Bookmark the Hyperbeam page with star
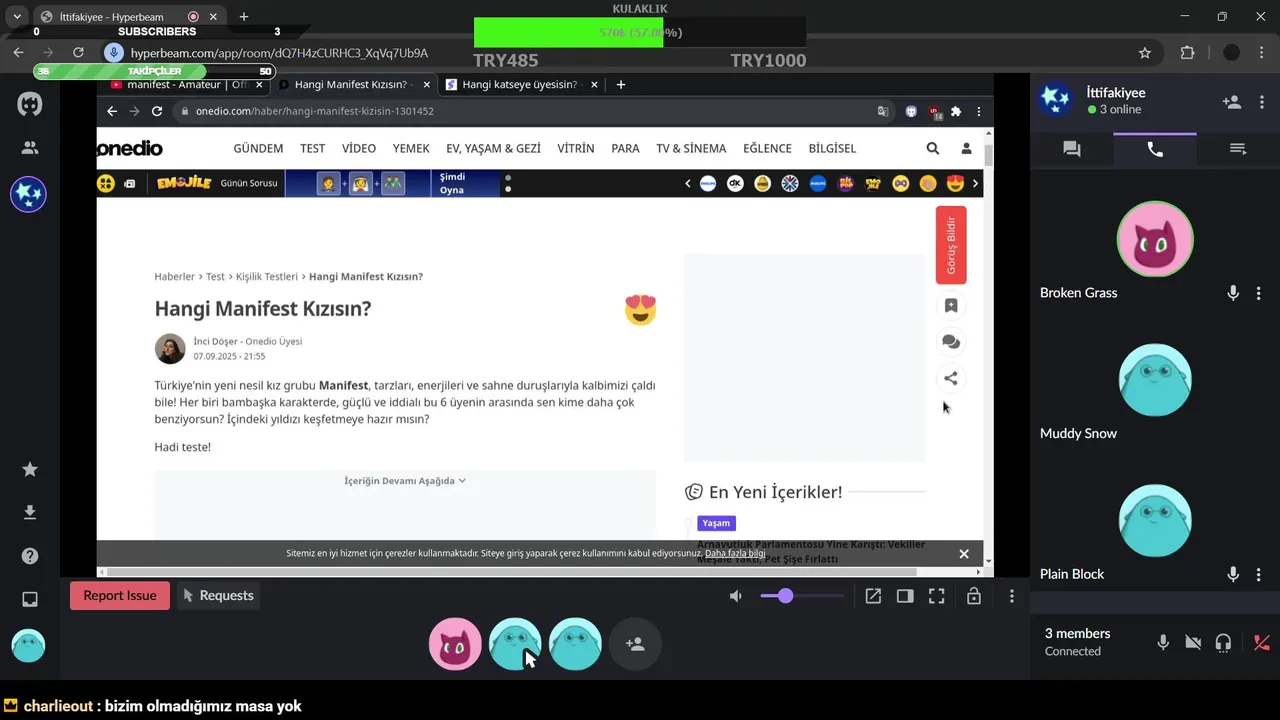 pyautogui.click(x=1145, y=53)
